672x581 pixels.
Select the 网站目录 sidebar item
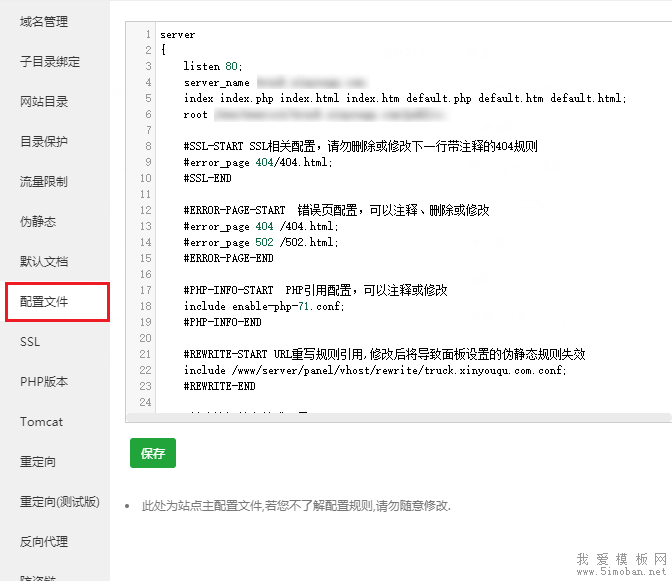[x=44, y=102]
